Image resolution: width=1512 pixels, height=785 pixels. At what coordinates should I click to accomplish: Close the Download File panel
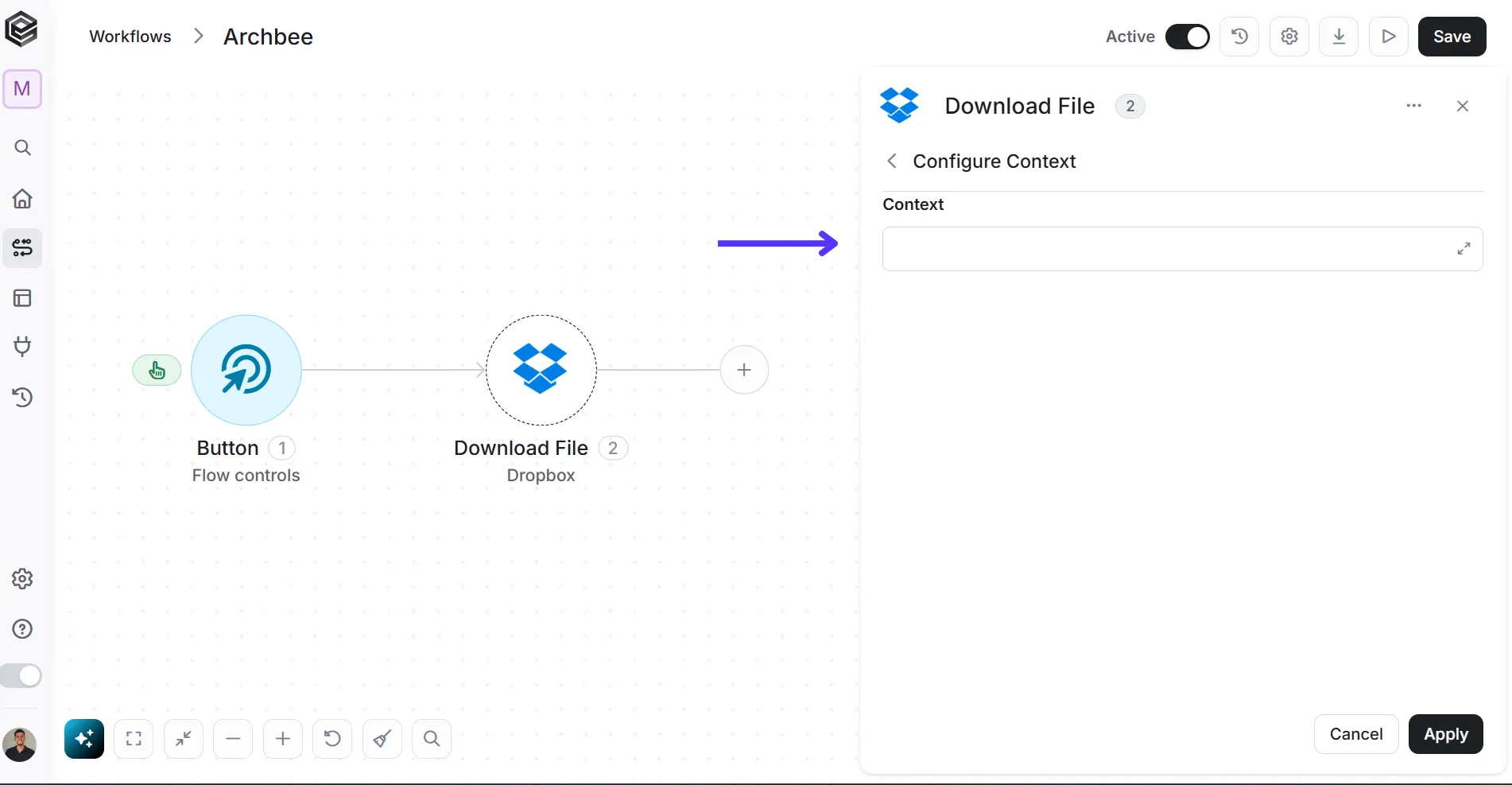1462,106
